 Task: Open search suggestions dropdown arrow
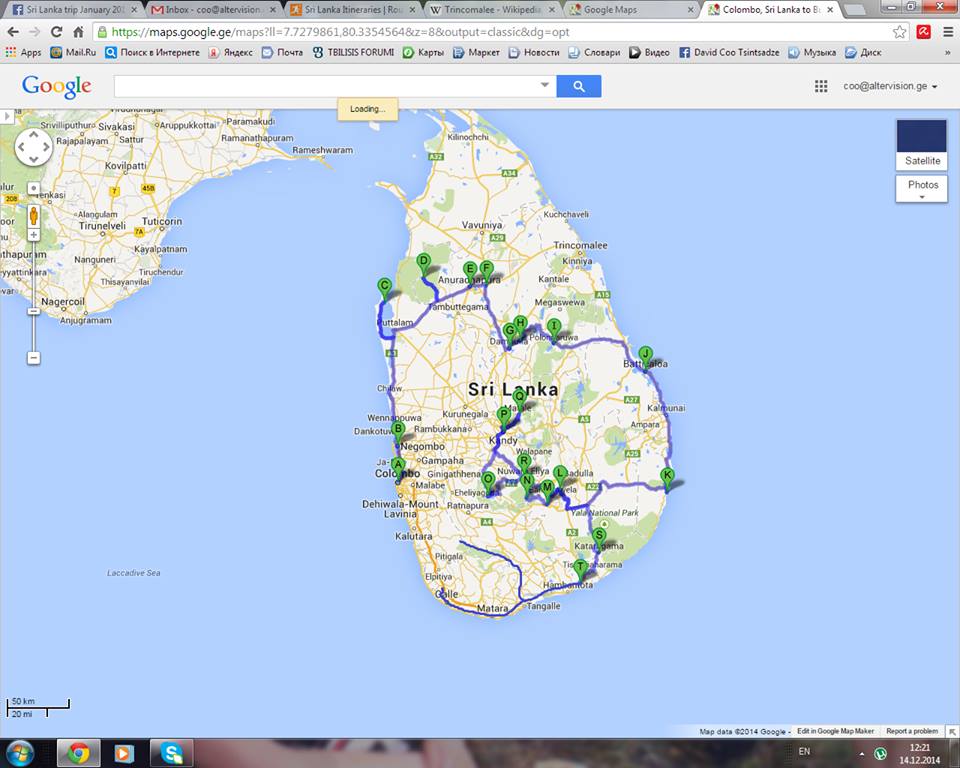[x=545, y=86]
